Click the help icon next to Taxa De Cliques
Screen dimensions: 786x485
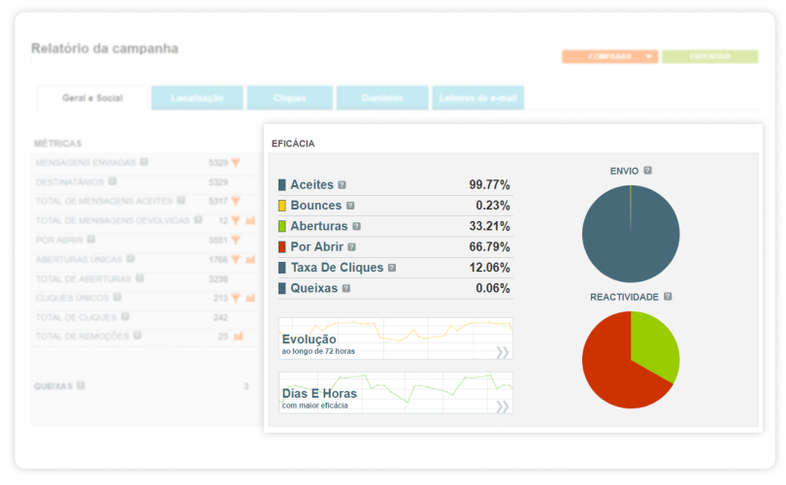click(392, 268)
